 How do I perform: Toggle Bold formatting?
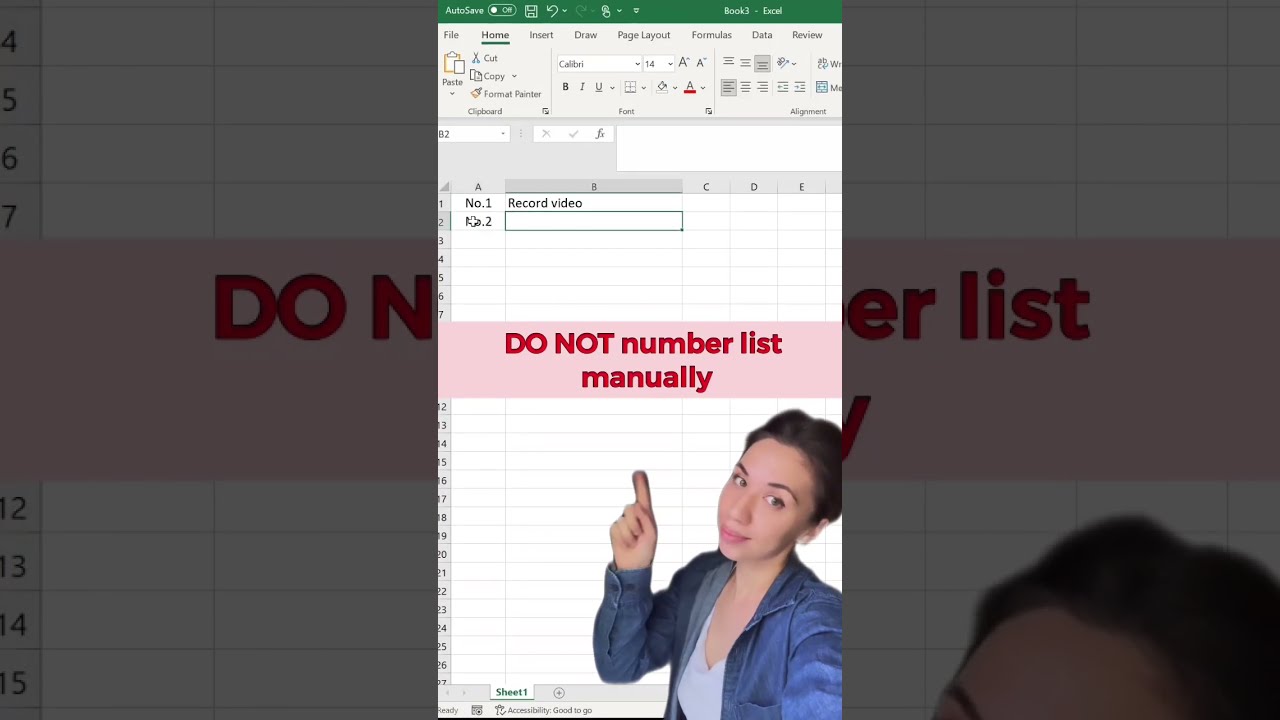[565, 87]
